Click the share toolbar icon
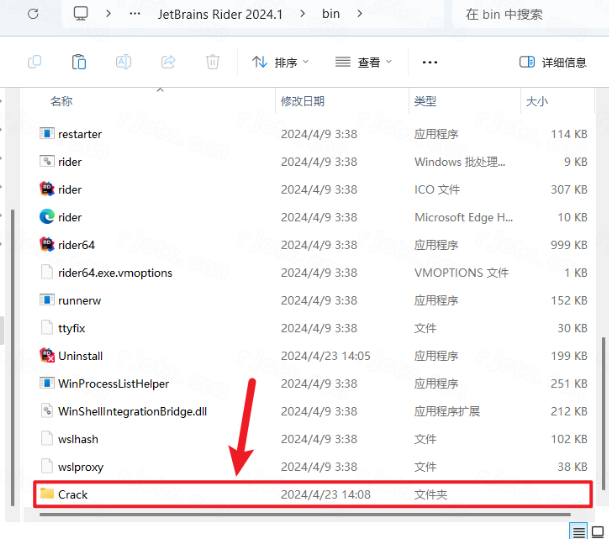This screenshot has width=609, height=539. click(168, 62)
